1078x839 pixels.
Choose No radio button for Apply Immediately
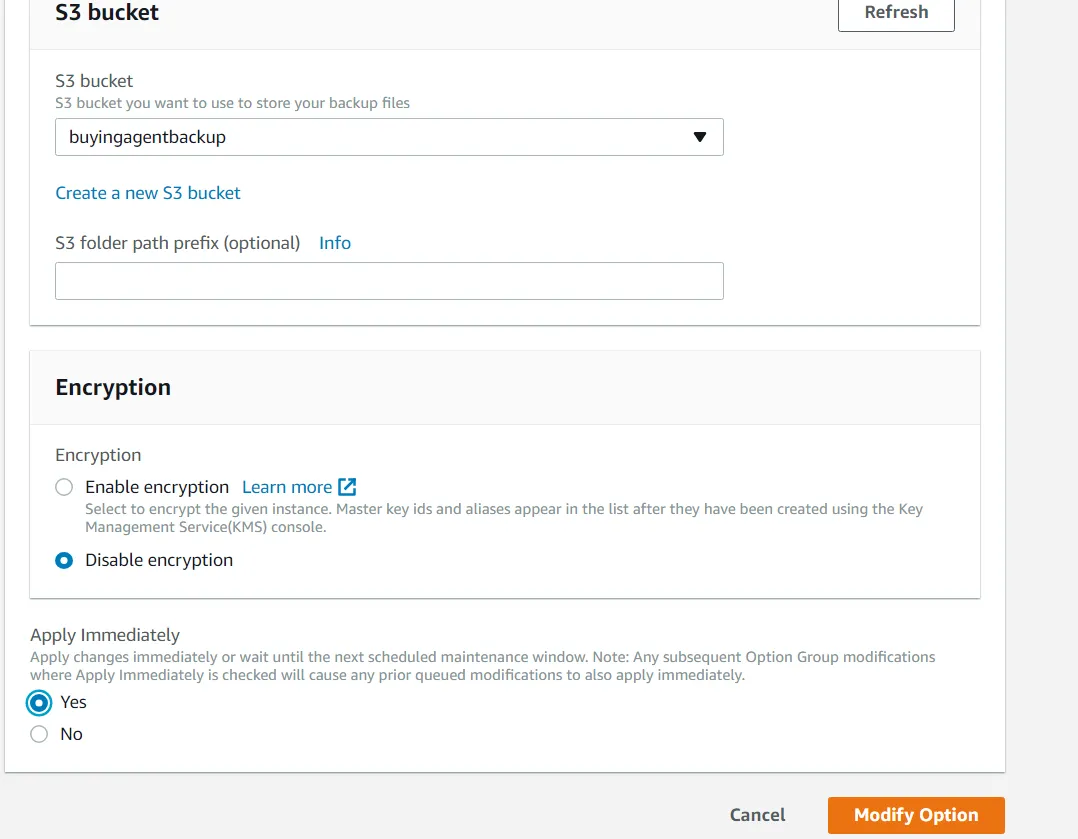point(39,734)
